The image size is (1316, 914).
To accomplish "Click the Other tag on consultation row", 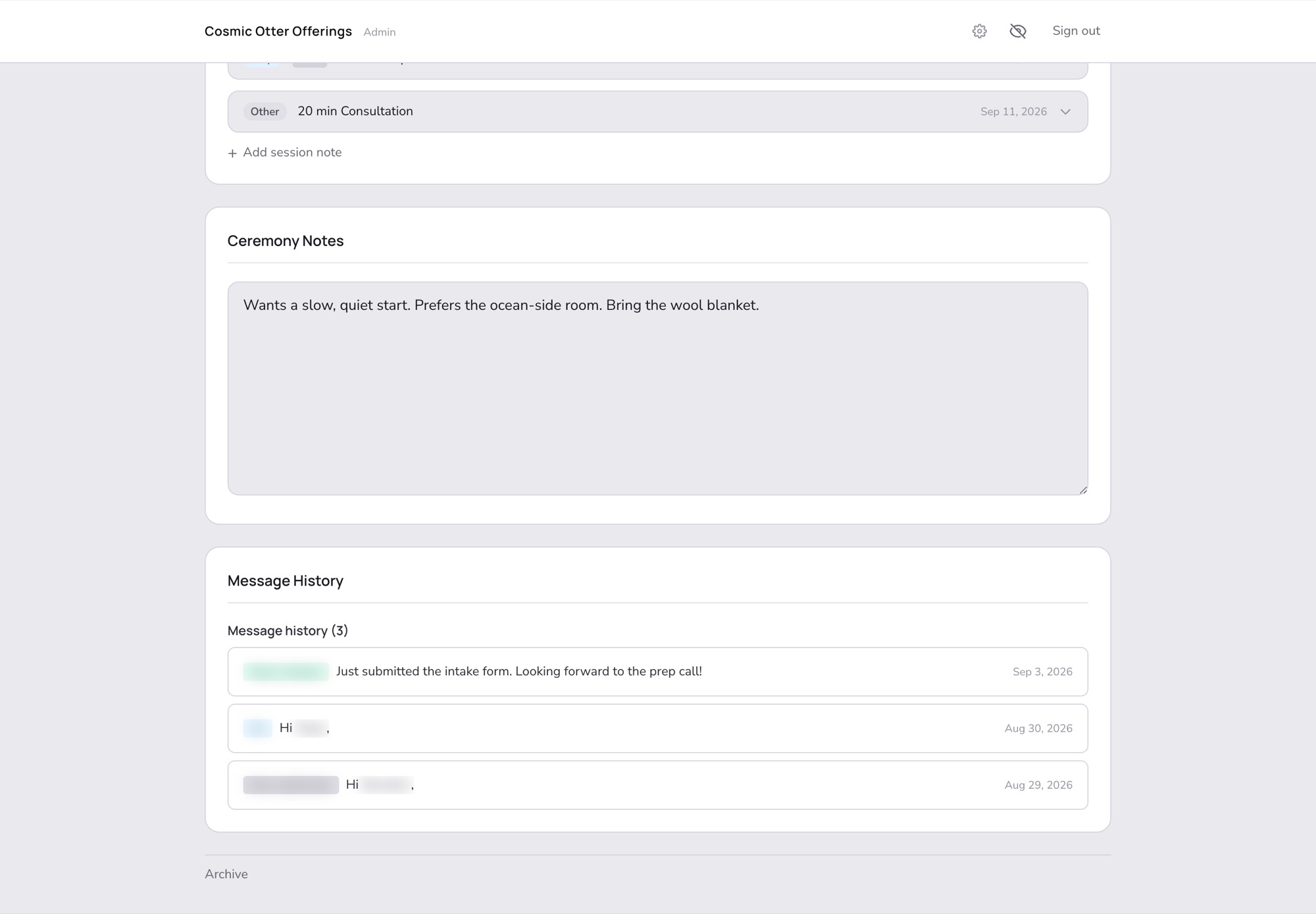I will tap(265, 112).
